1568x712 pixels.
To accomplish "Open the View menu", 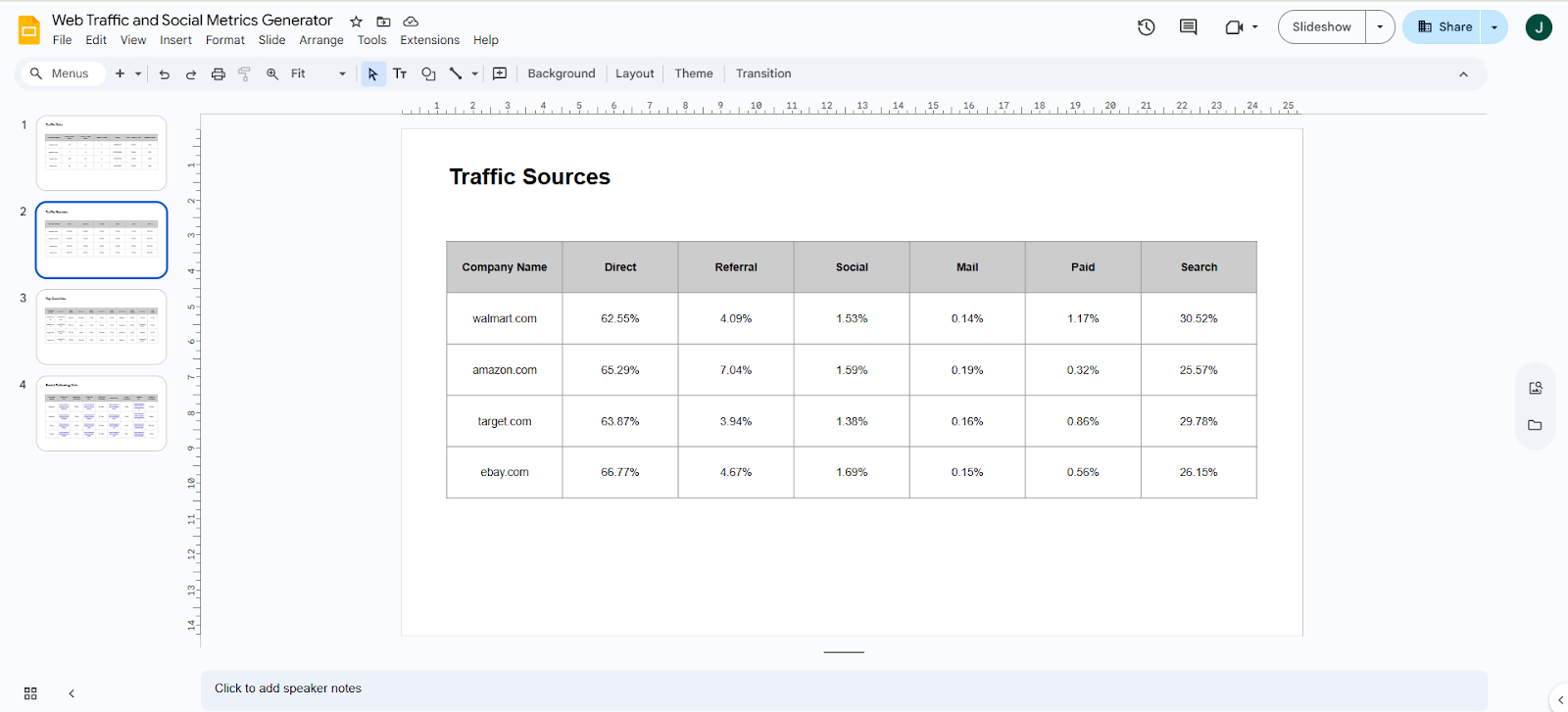I will tap(133, 40).
